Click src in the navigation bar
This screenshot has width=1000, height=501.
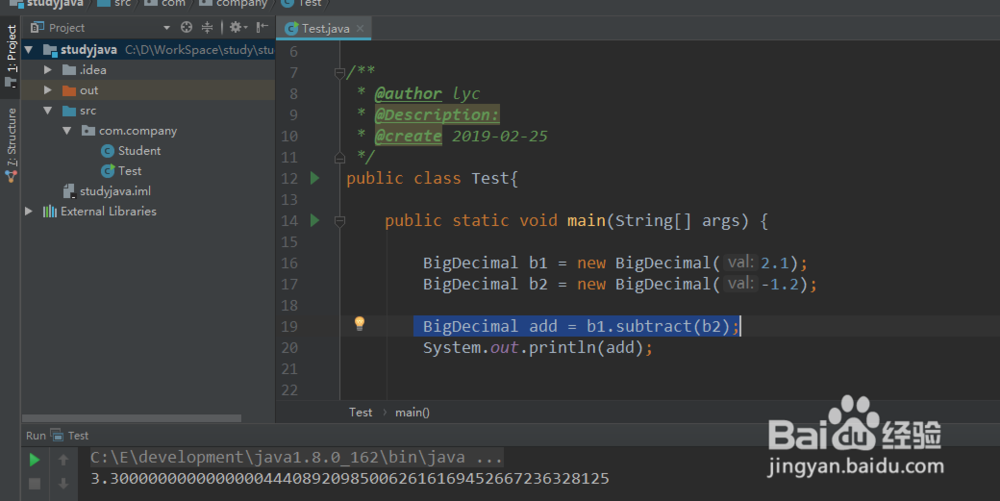(x=115, y=3)
